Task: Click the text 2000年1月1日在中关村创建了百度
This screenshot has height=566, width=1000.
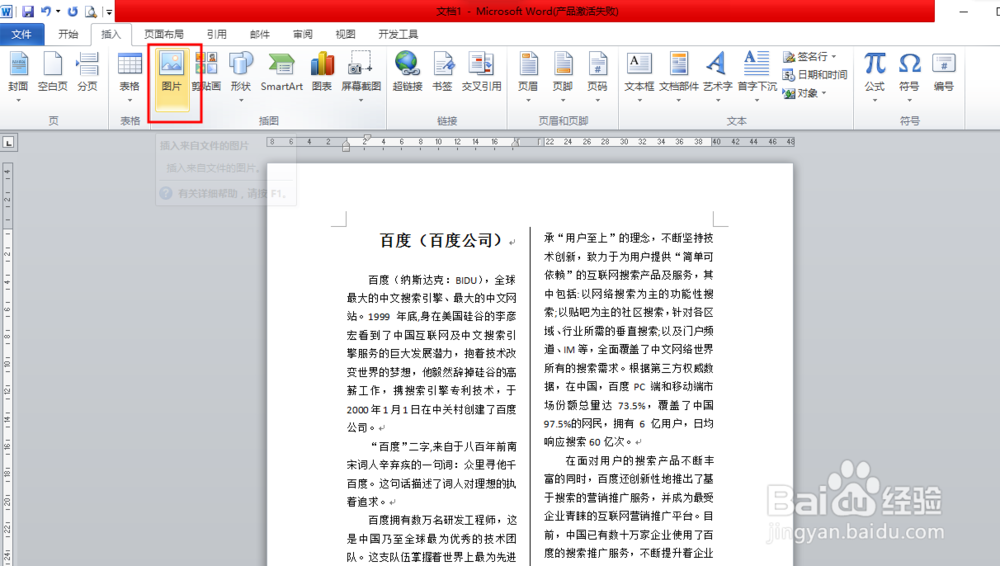Action: (431, 409)
